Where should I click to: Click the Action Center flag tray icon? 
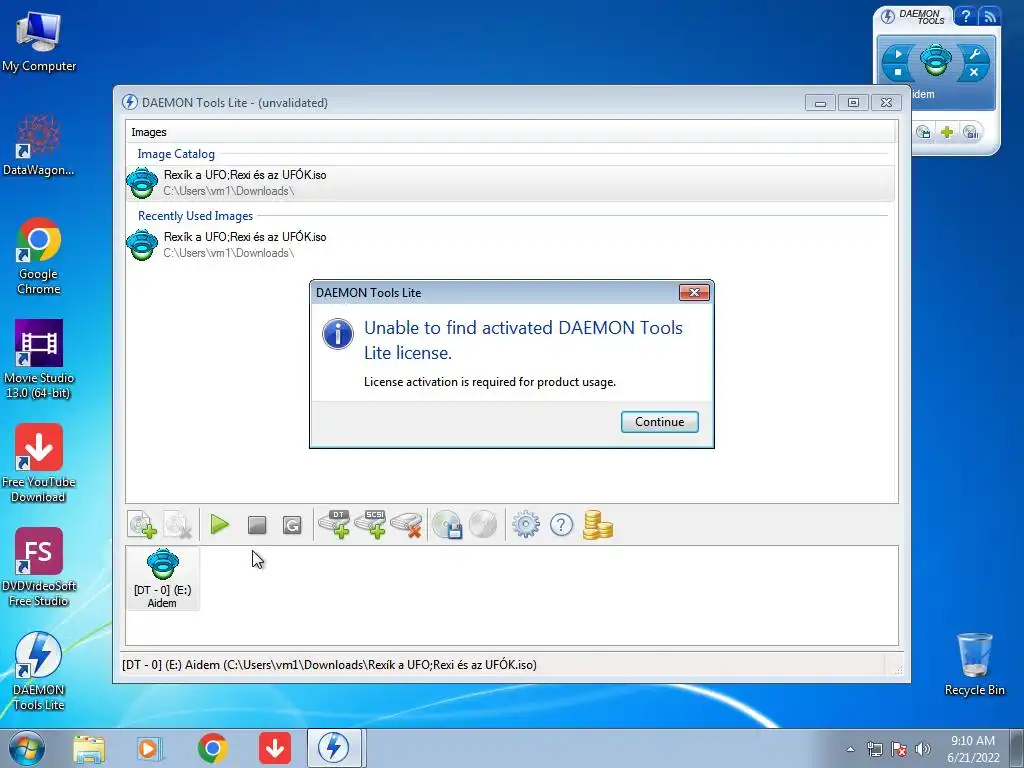tap(899, 749)
